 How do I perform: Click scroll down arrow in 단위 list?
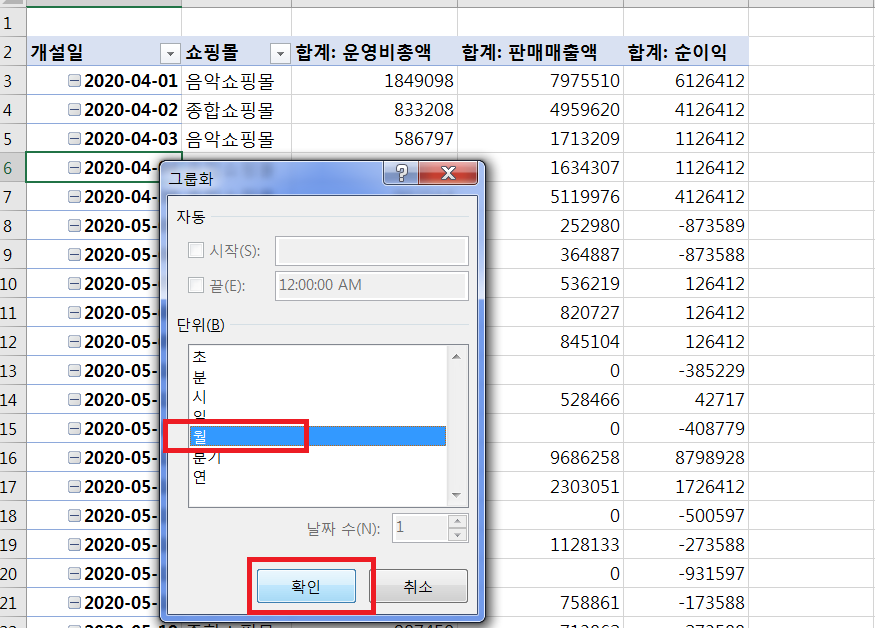click(x=457, y=495)
